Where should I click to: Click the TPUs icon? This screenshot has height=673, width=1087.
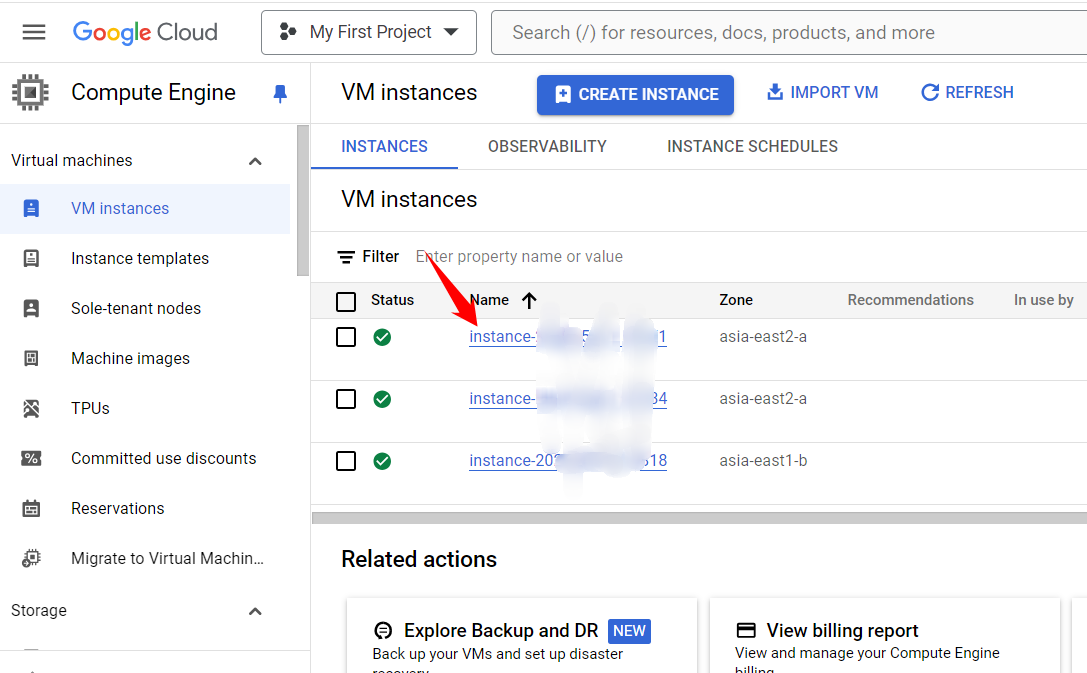pyautogui.click(x=31, y=408)
